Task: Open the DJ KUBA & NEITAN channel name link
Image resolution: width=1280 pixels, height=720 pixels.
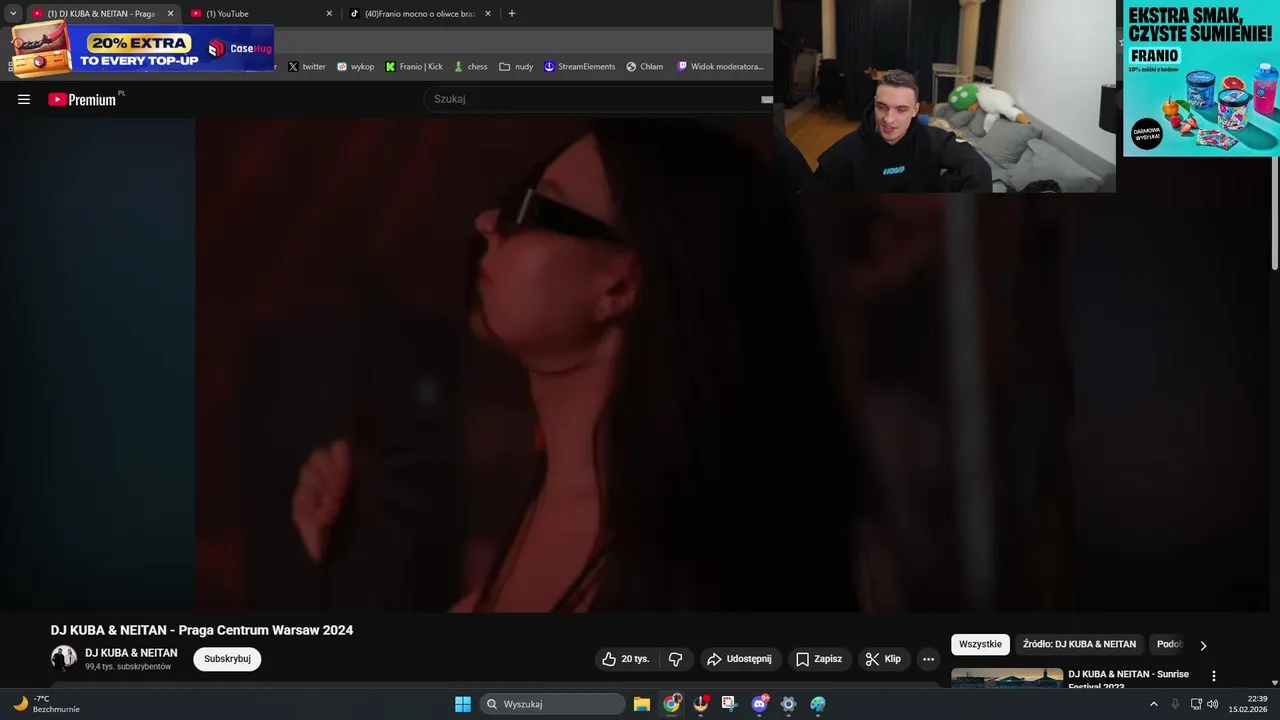Action: pos(131,653)
